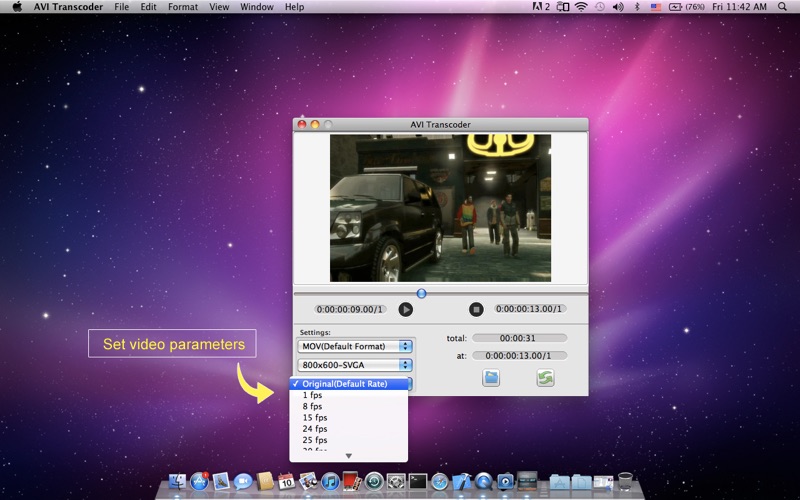Open System Preferences from the dock
The image size is (800, 500).
[396, 481]
